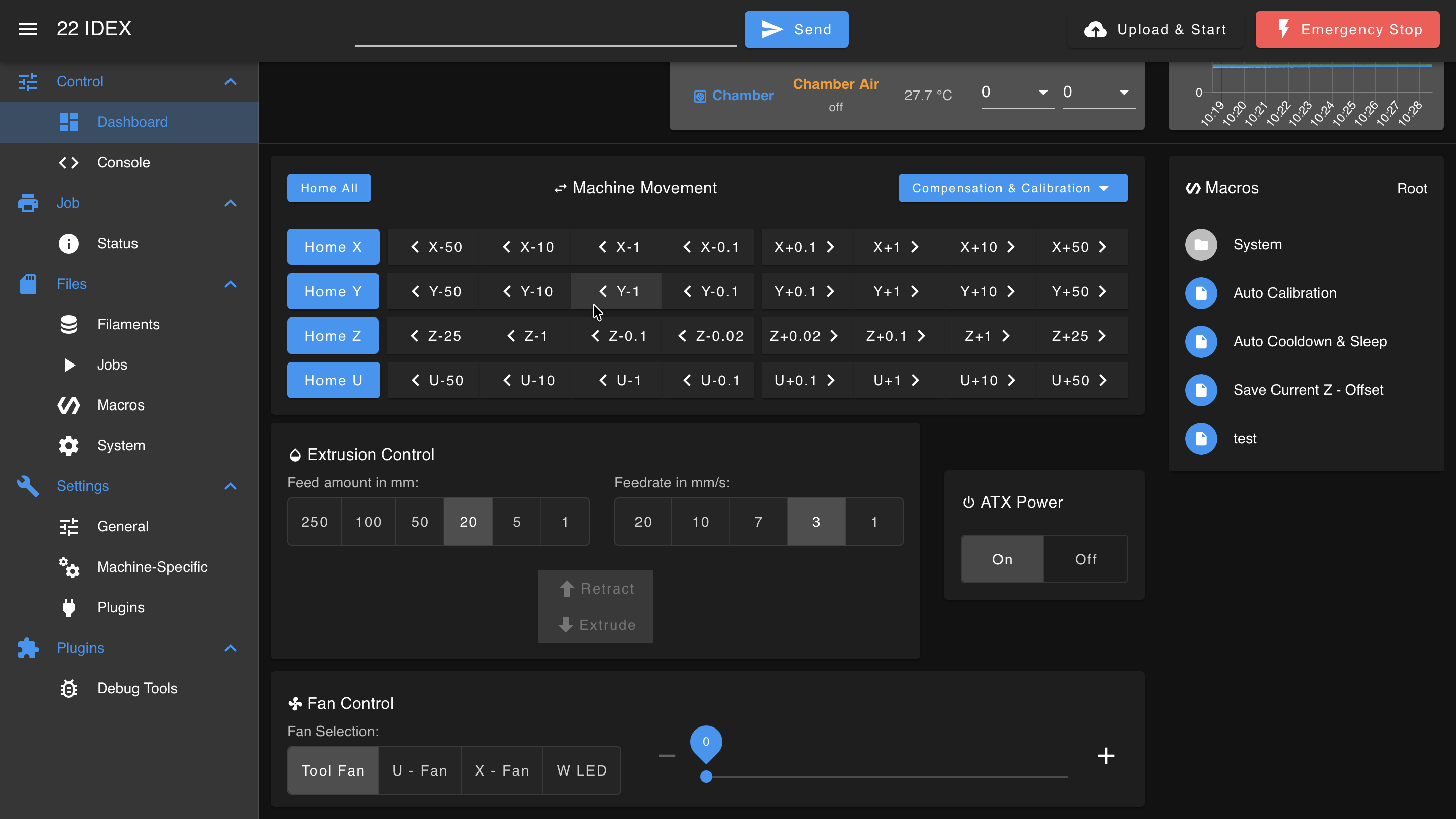The width and height of the screenshot is (1456, 819).
Task: Click the fan speed slider thumb
Action: click(x=706, y=777)
